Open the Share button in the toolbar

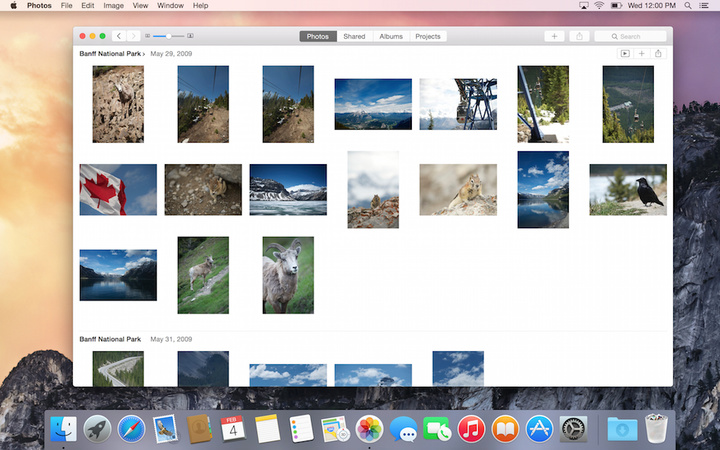[579, 36]
